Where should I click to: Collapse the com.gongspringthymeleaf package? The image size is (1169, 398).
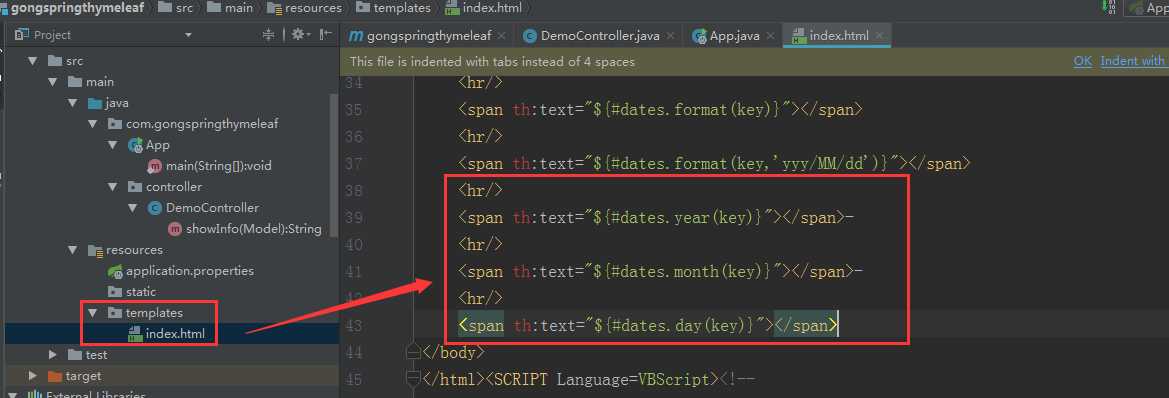92,124
